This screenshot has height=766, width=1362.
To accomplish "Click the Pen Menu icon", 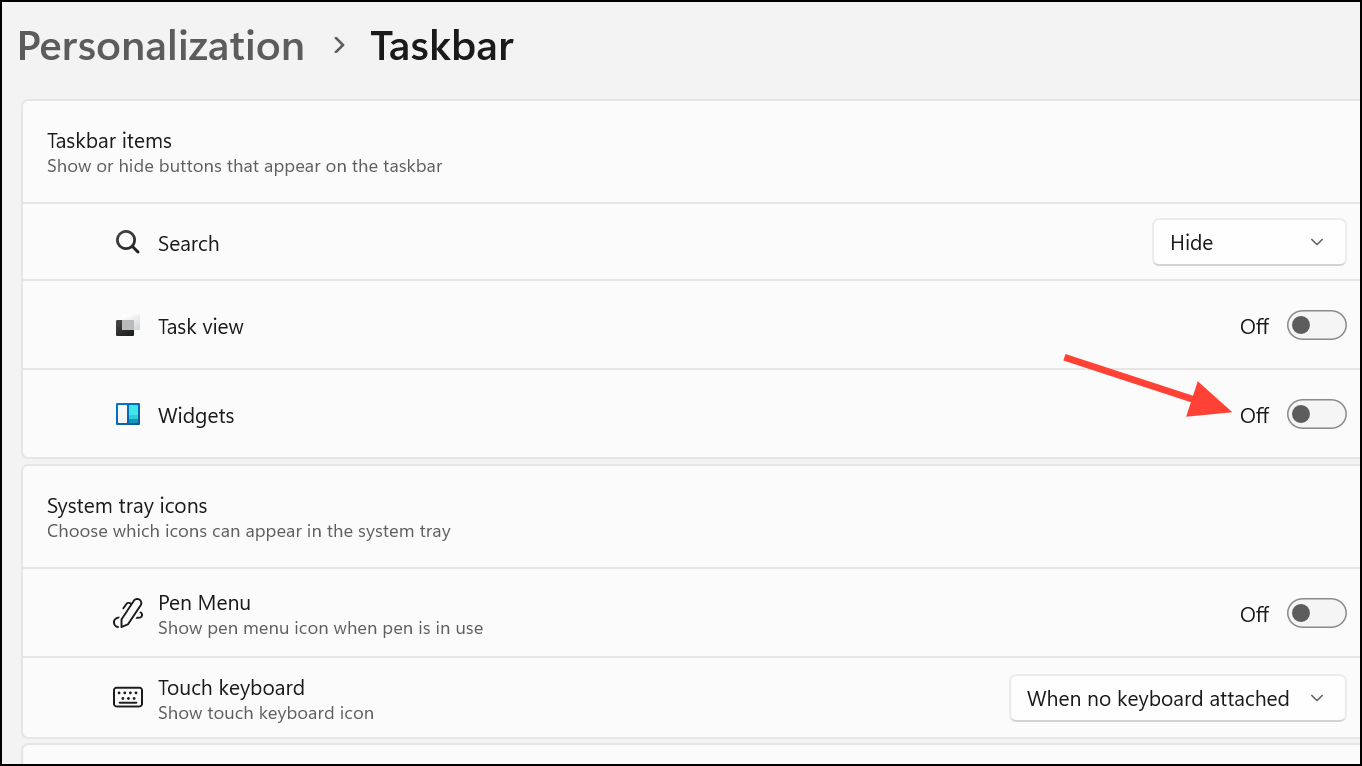I will [127, 614].
